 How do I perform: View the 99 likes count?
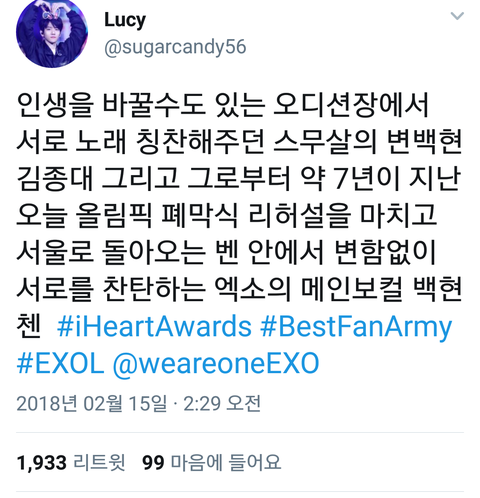pos(153,463)
